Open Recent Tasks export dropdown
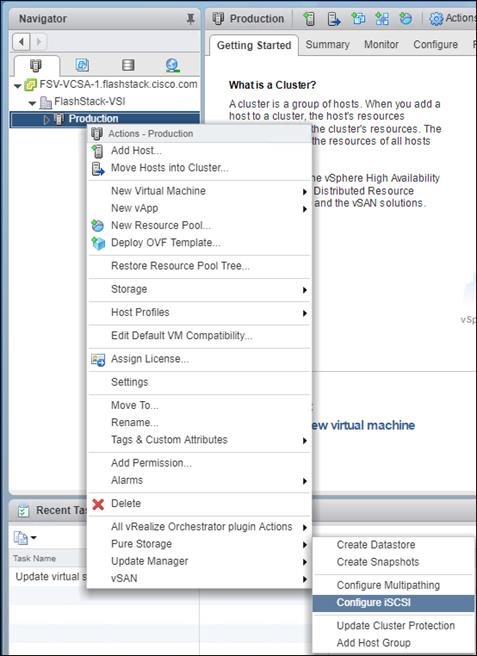This screenshot has height=656, width=477. coord(25,538)
